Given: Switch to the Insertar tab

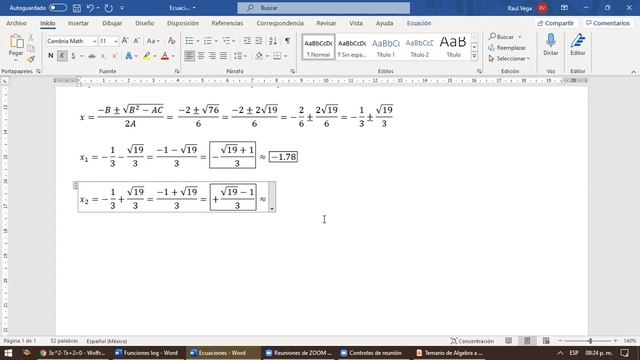Looking at the screenshot, I should (78, 23).
